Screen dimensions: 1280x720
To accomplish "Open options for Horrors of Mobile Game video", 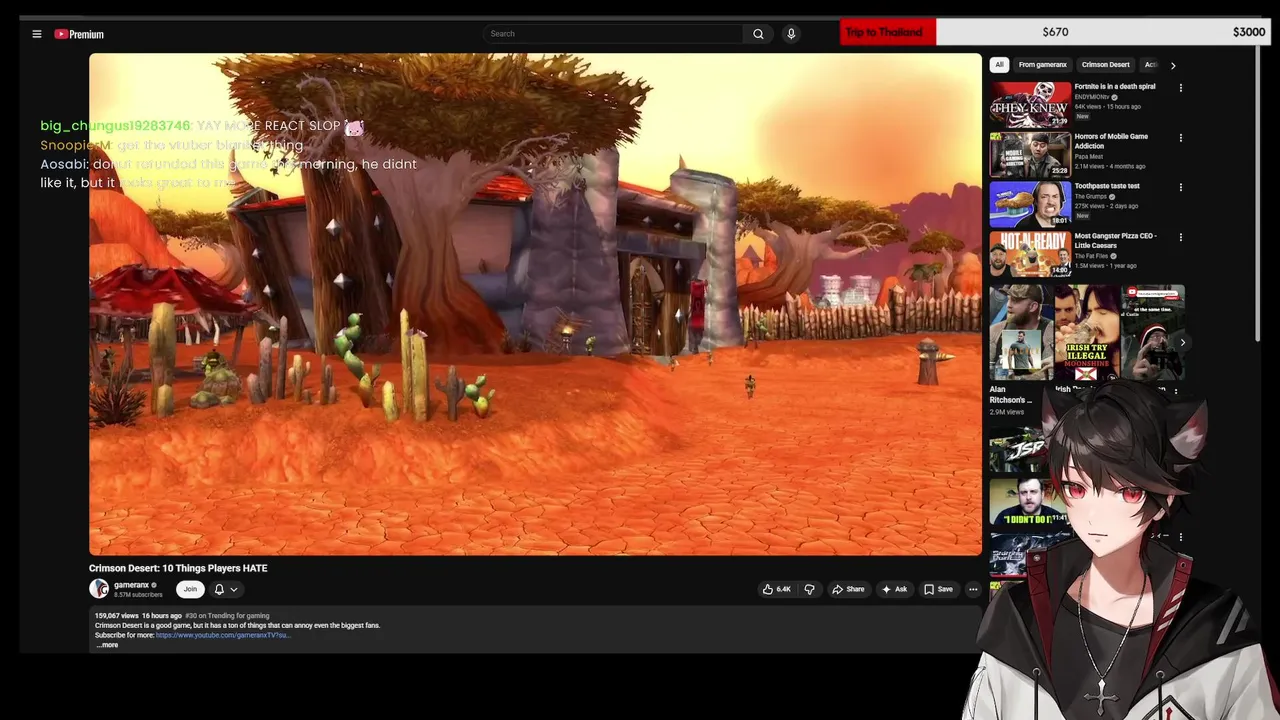I will pyautogui.click(x=1181, y=138).
